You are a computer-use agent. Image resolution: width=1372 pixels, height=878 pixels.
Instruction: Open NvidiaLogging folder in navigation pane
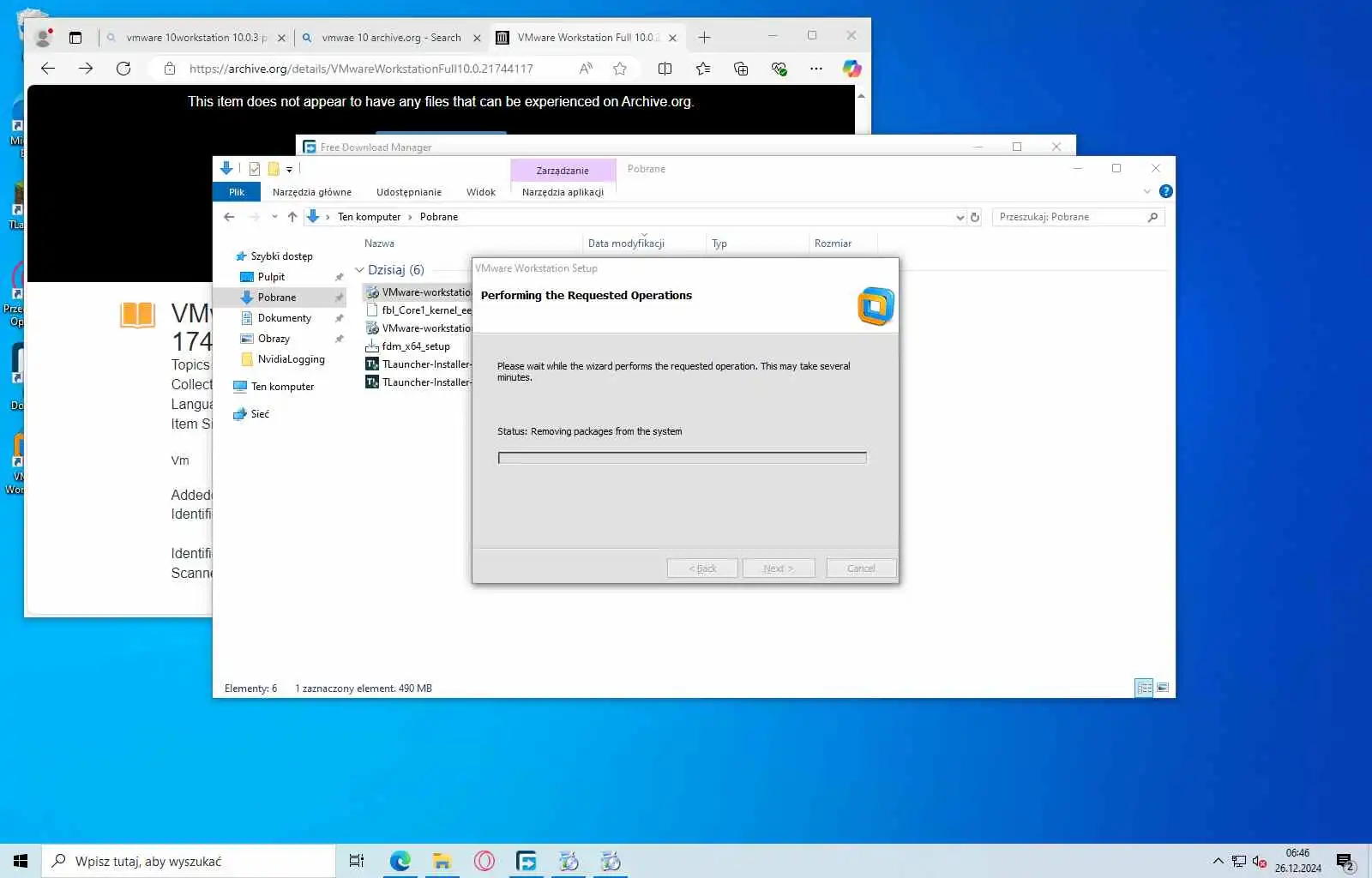pyautogui.click(x=291, y=359)
